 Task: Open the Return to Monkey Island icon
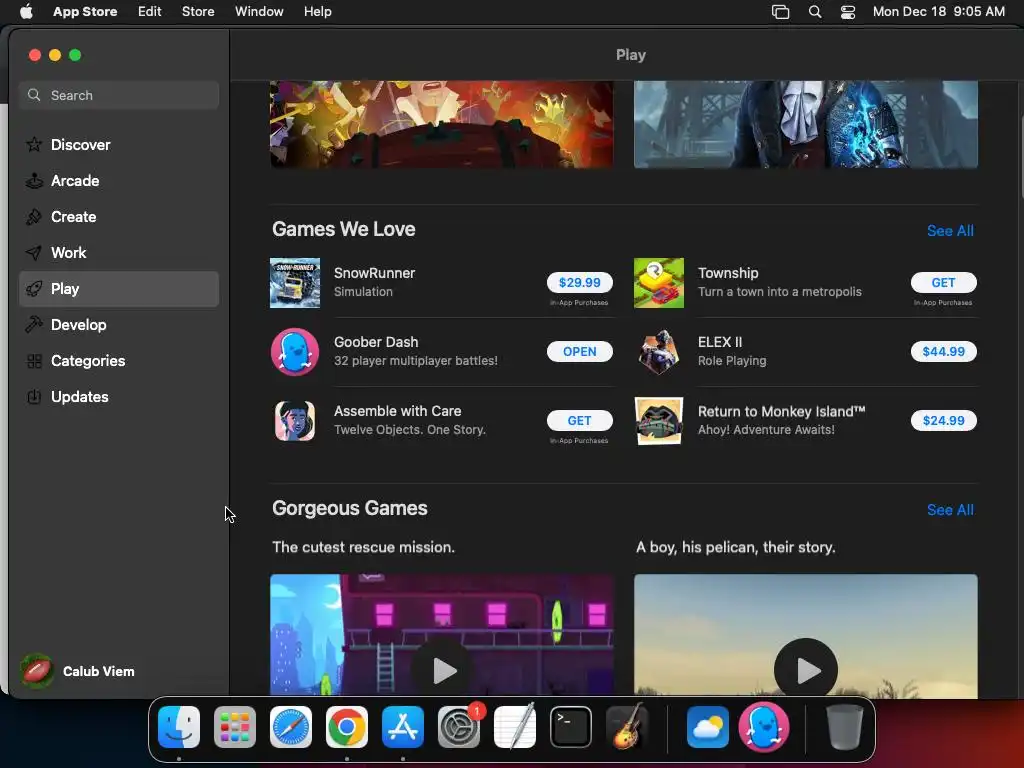[659, 421]
